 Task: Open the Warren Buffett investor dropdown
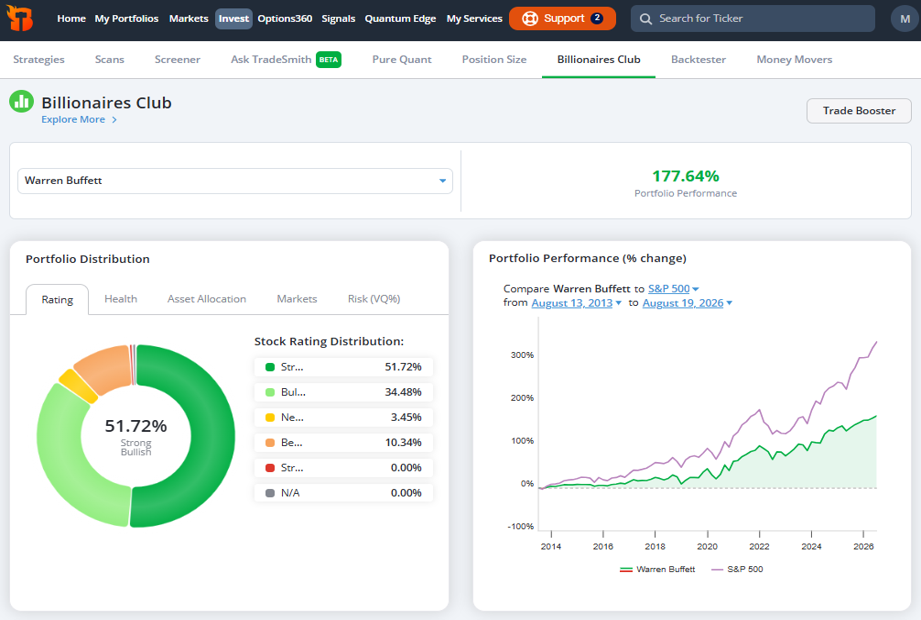pyautogui.click(x=235, y=181)
